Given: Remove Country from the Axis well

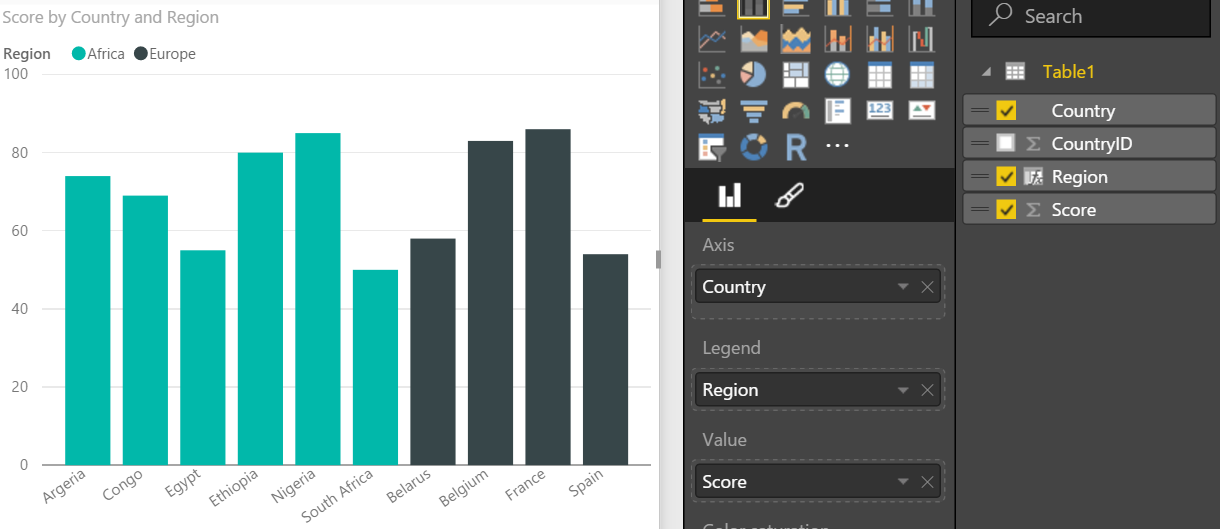Looking at the screenshot, I should pos(927,287).
